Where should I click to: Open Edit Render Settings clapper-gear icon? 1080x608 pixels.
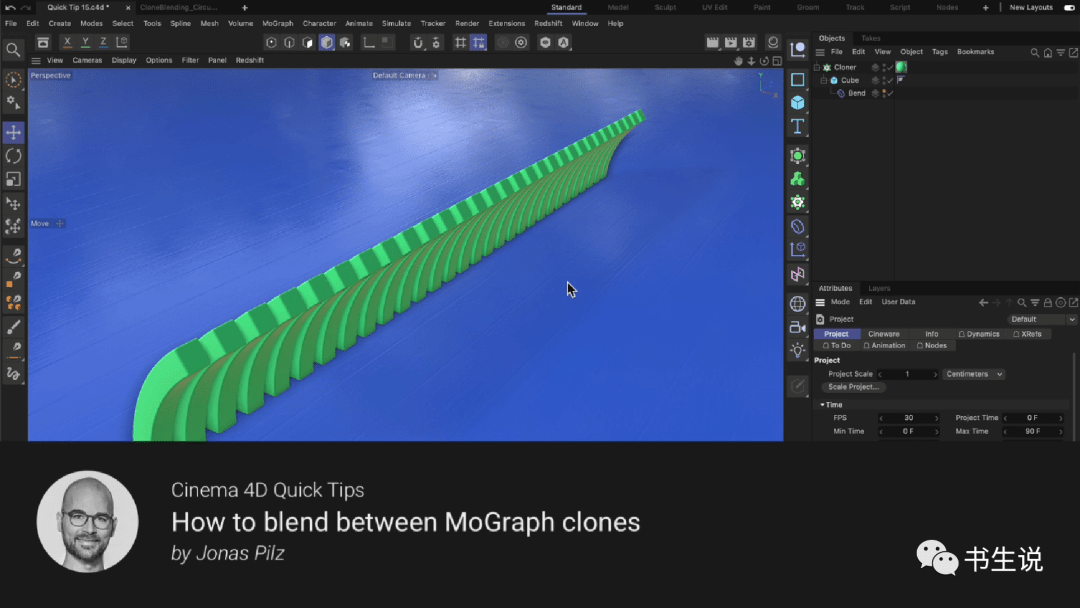749,43
